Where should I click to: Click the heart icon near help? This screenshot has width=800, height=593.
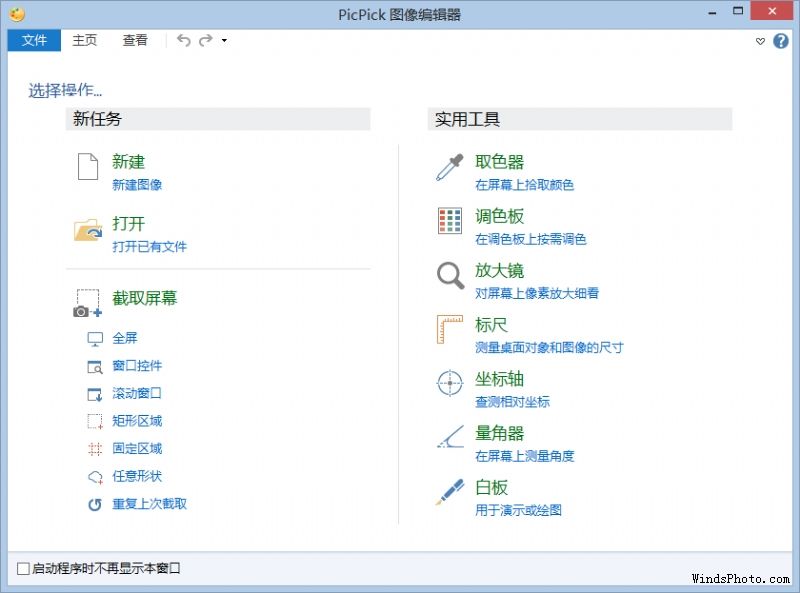pyautogui.click(x=760, y=41)
